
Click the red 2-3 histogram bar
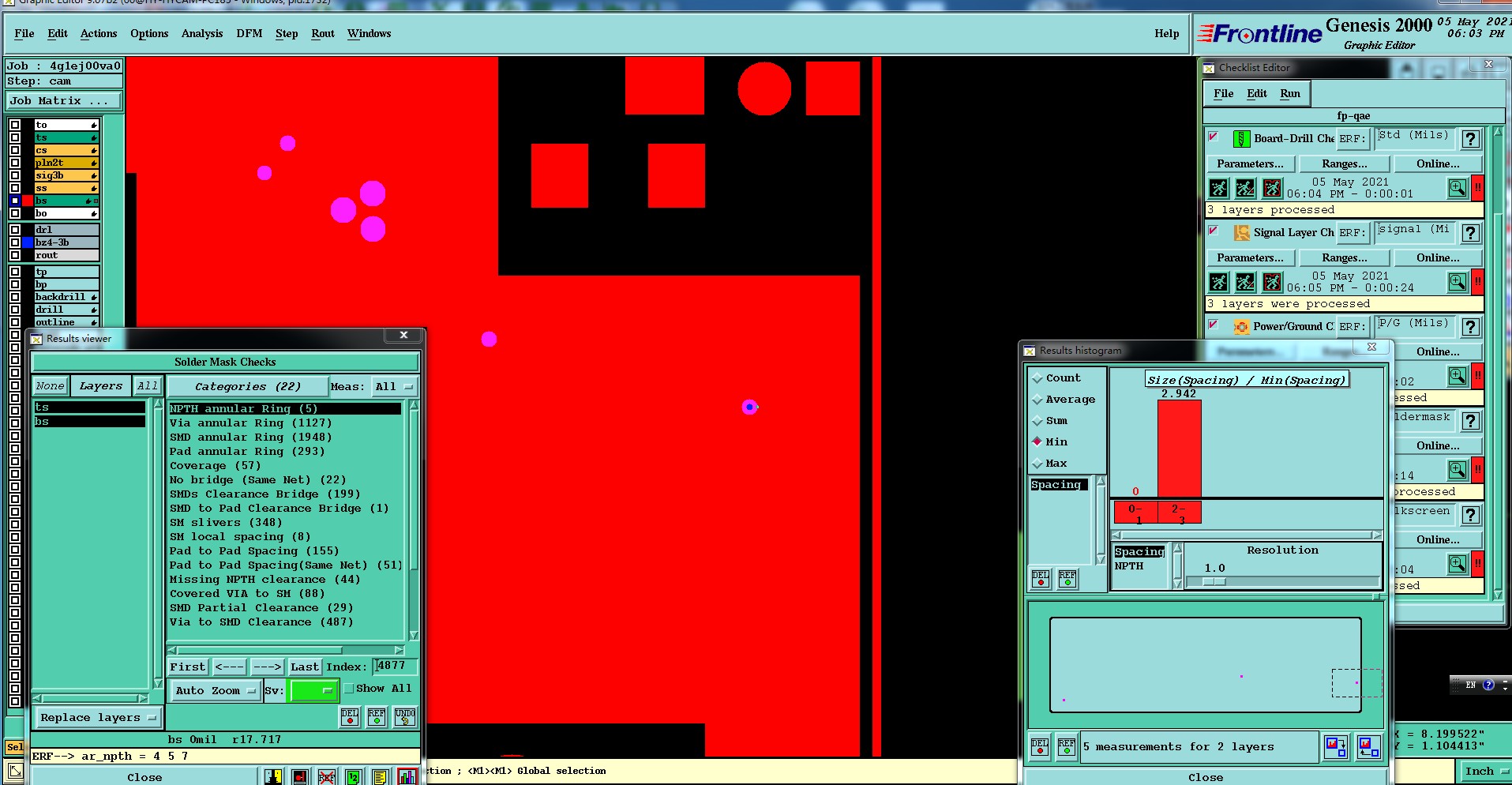(1180, 448)
